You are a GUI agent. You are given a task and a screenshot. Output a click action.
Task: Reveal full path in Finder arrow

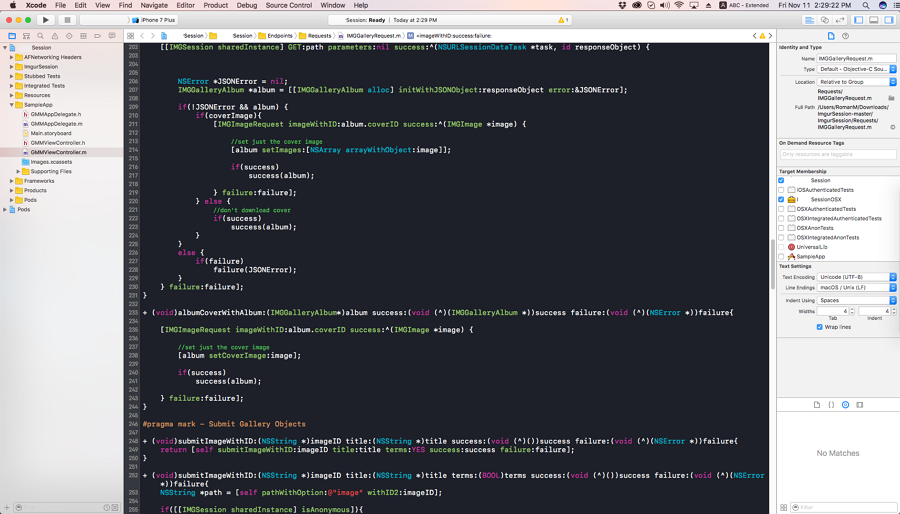click(893, 127)
